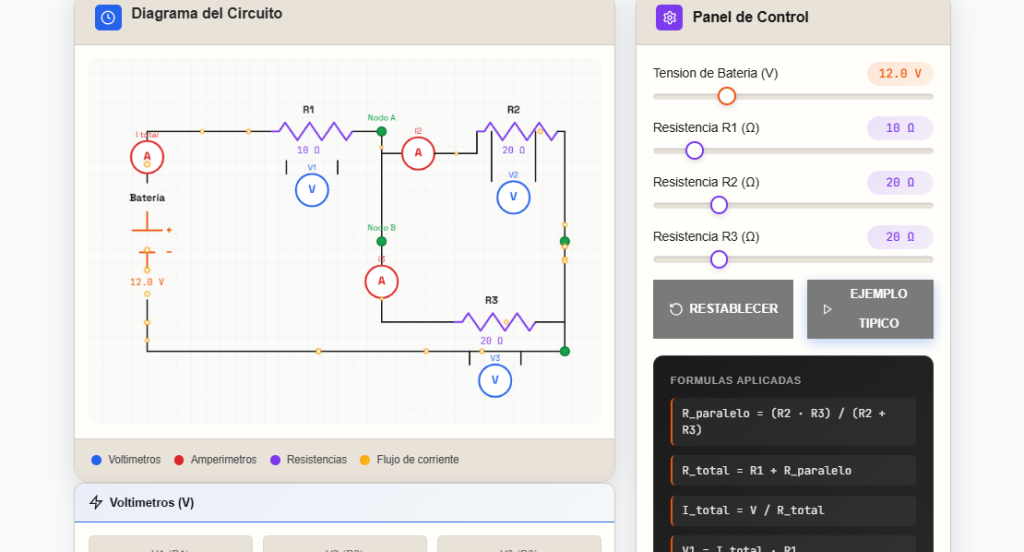Click the R1 resistor zigzag symbol
The image size is (1024, 552).
310,131
